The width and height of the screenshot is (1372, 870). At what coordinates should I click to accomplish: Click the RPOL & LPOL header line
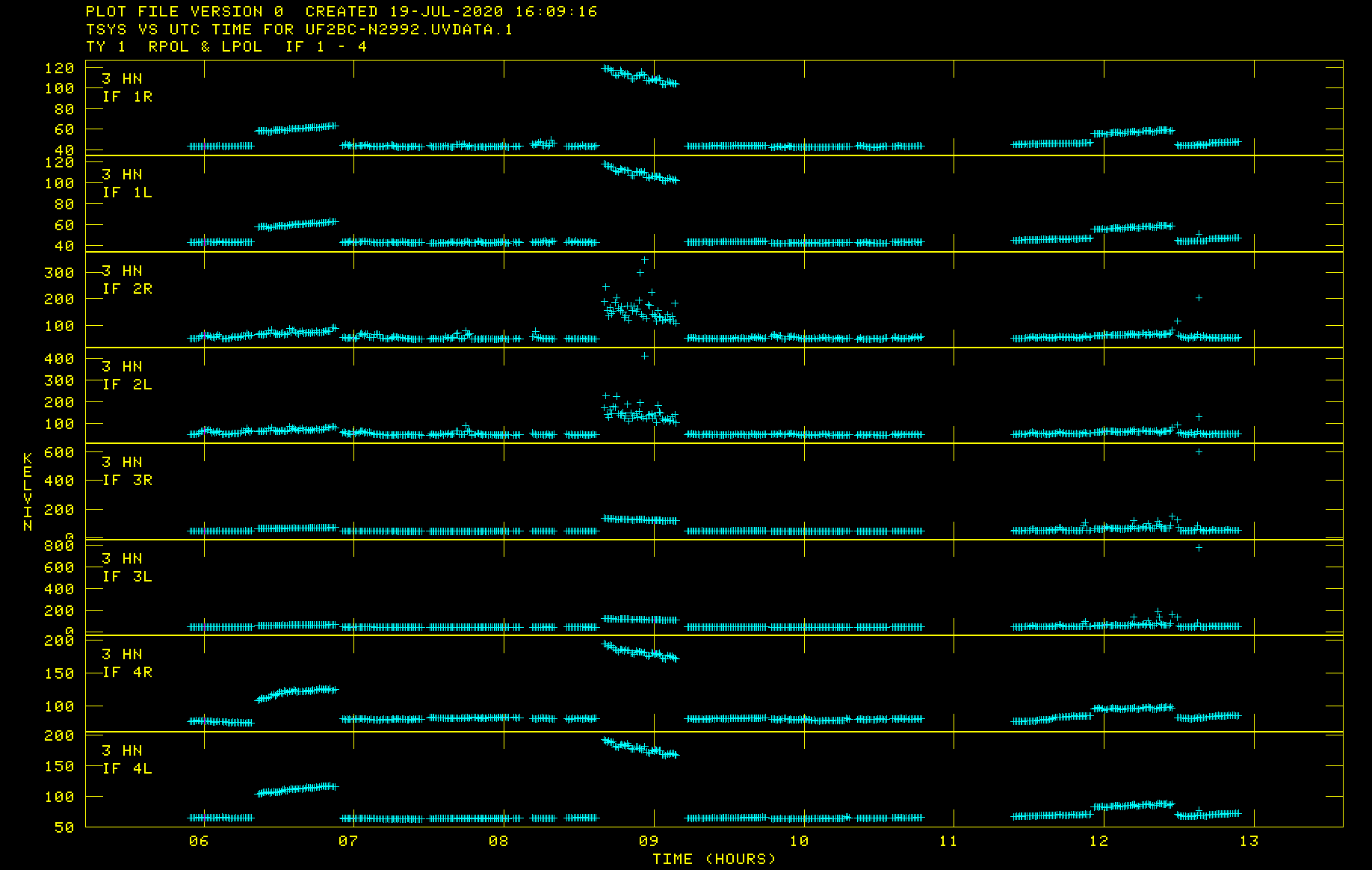pos(226,46)
